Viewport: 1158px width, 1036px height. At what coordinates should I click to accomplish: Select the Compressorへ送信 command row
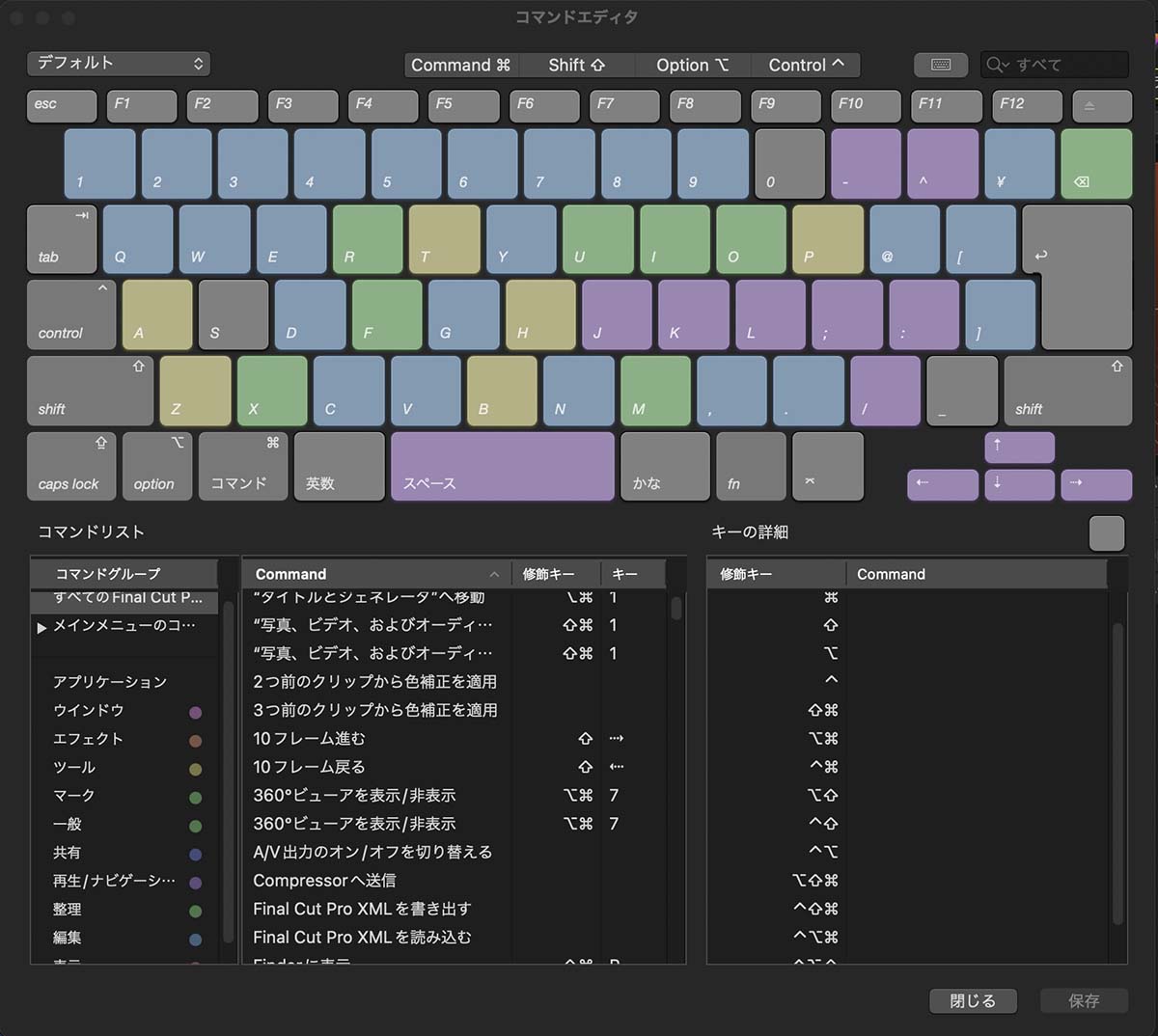pos(455,882)
